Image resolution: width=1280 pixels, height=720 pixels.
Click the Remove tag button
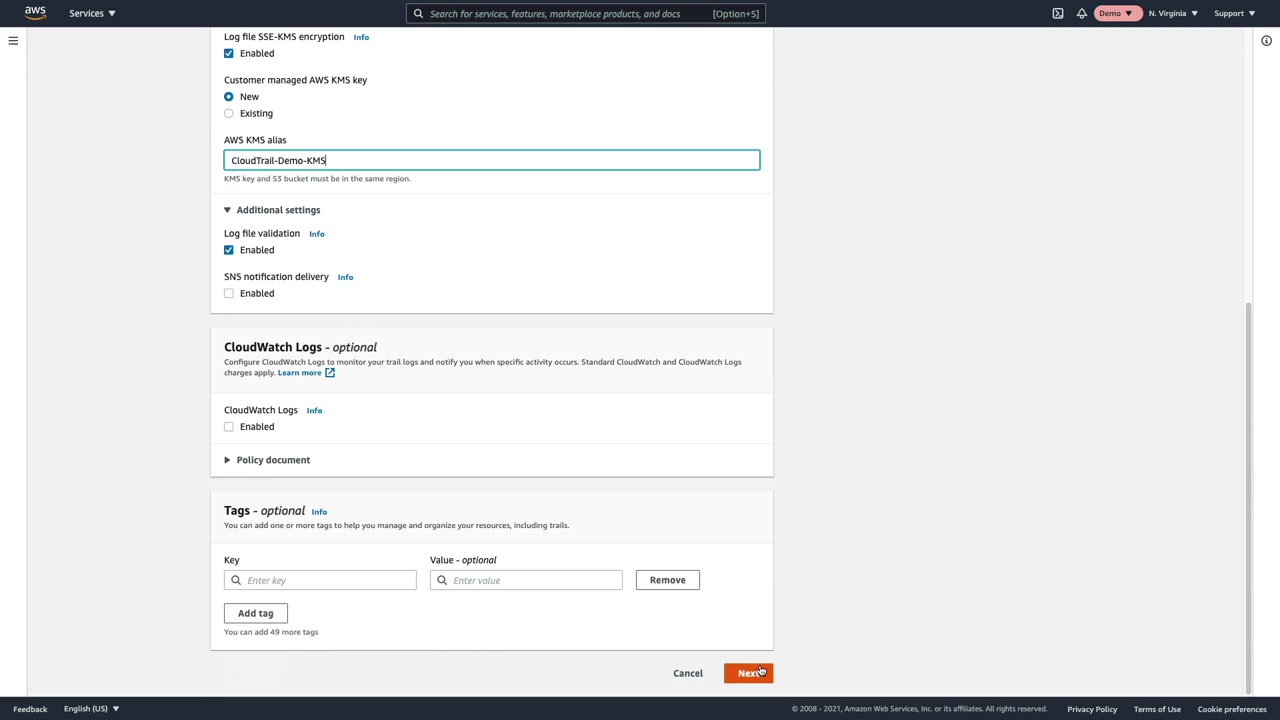[x=668, y=580]
